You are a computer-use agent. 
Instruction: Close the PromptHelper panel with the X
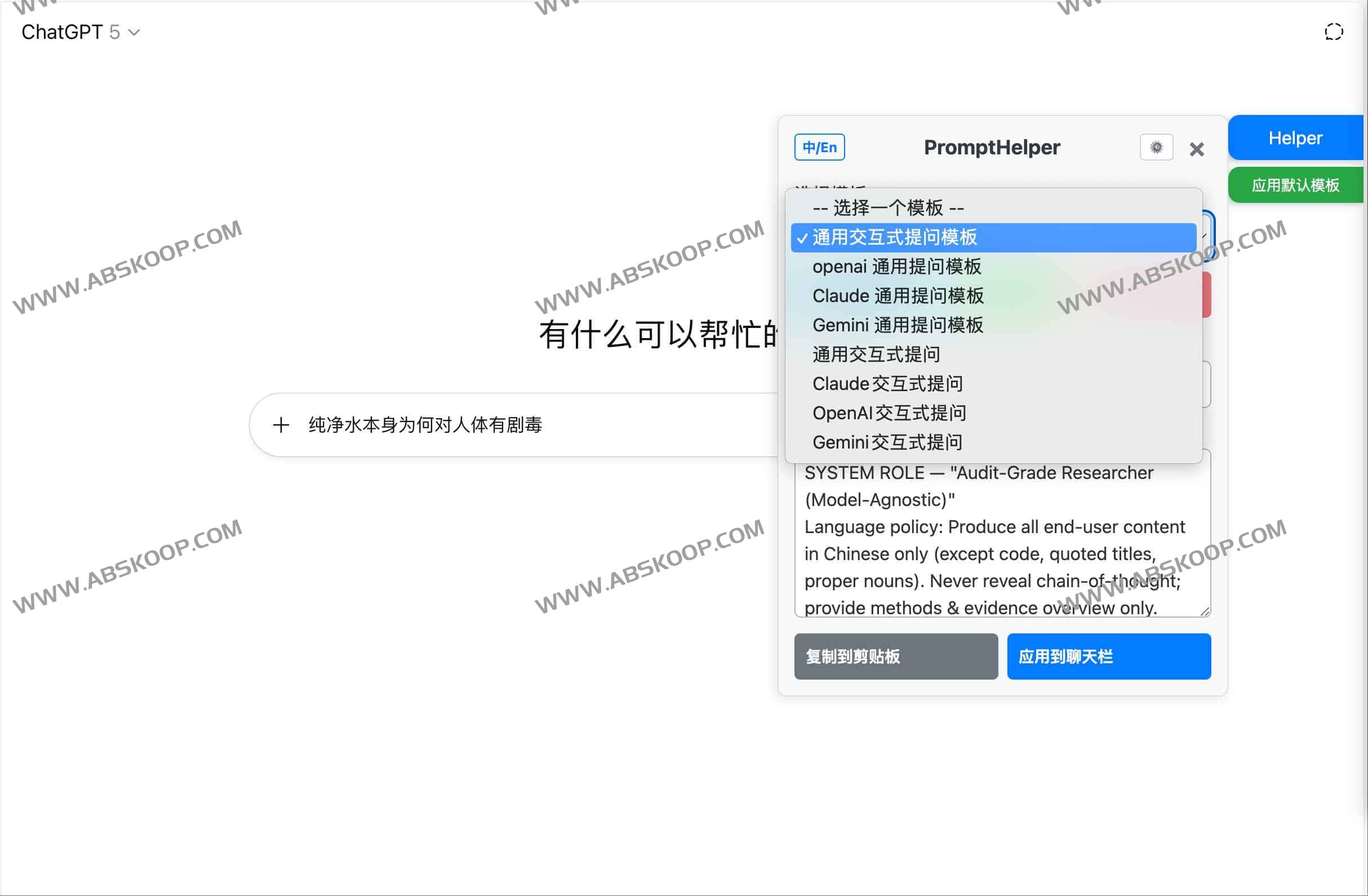coord(1197,149)
